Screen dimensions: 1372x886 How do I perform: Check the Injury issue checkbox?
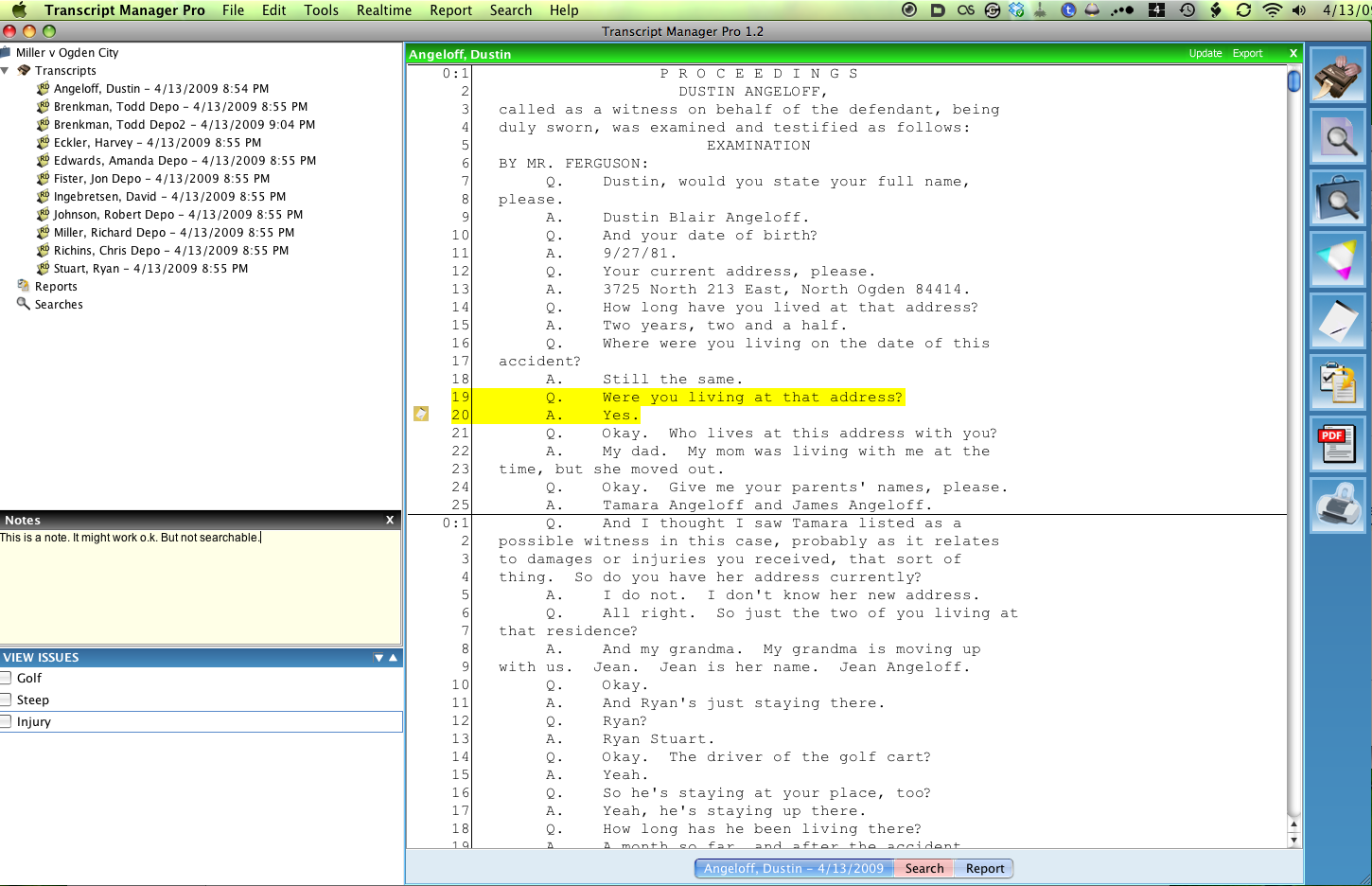coord(7,721)
